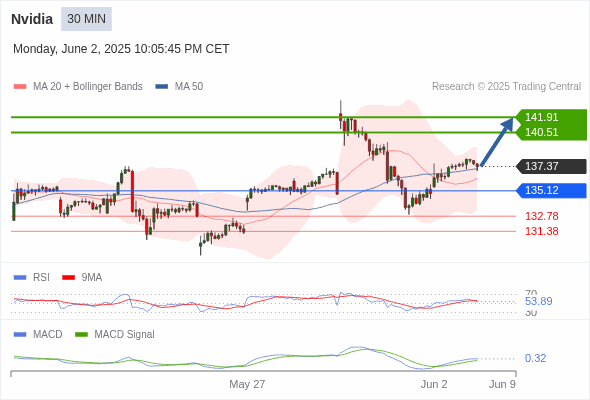Image resolution: width=590 pixels, height=400 pixels.
Task: Click the 141.91 resistance price tag
Action: [x=551, y=117]
